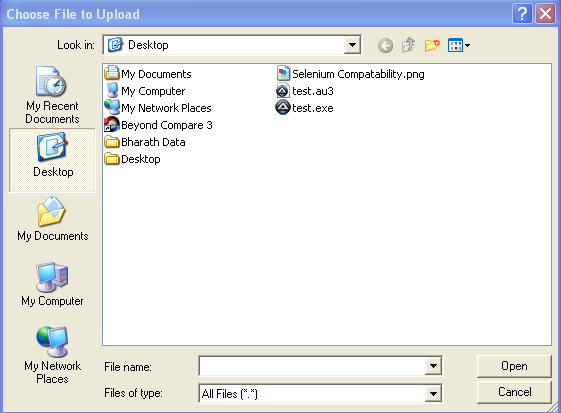Select the test.exe file
This screenshot has width=561, height=413.
(x=304, y=108)
